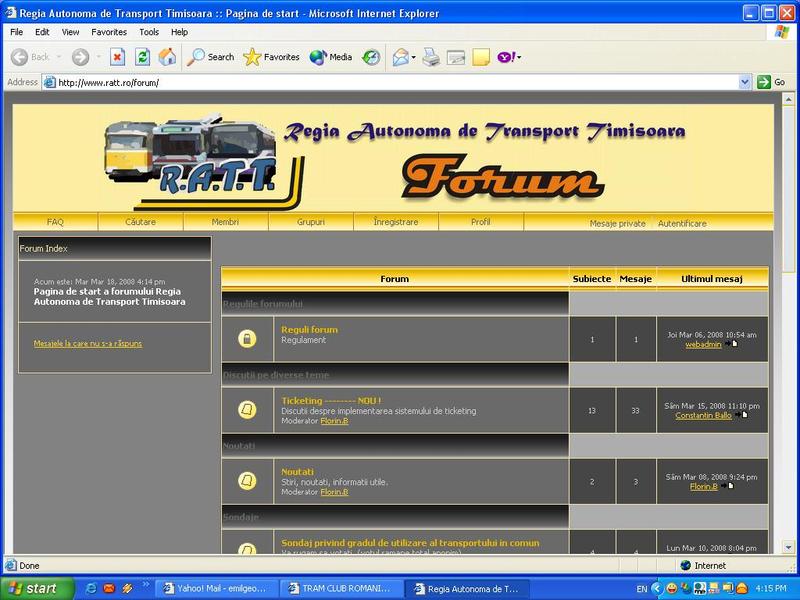Image resolution: width=800 pixels, height=600 pixels.
Task: Click the yellow note toolbar icon
Action: pos(481,57)
